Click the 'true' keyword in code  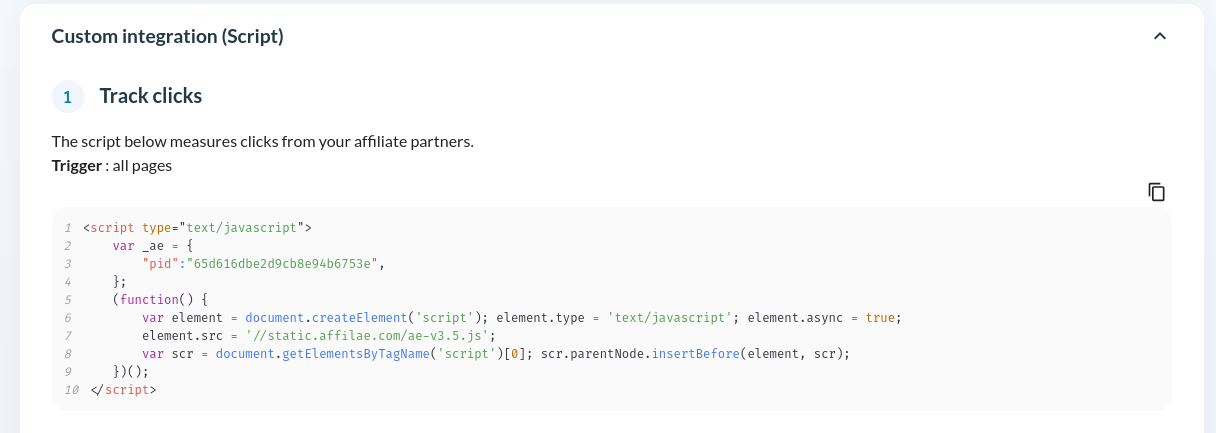coord(880,317)
